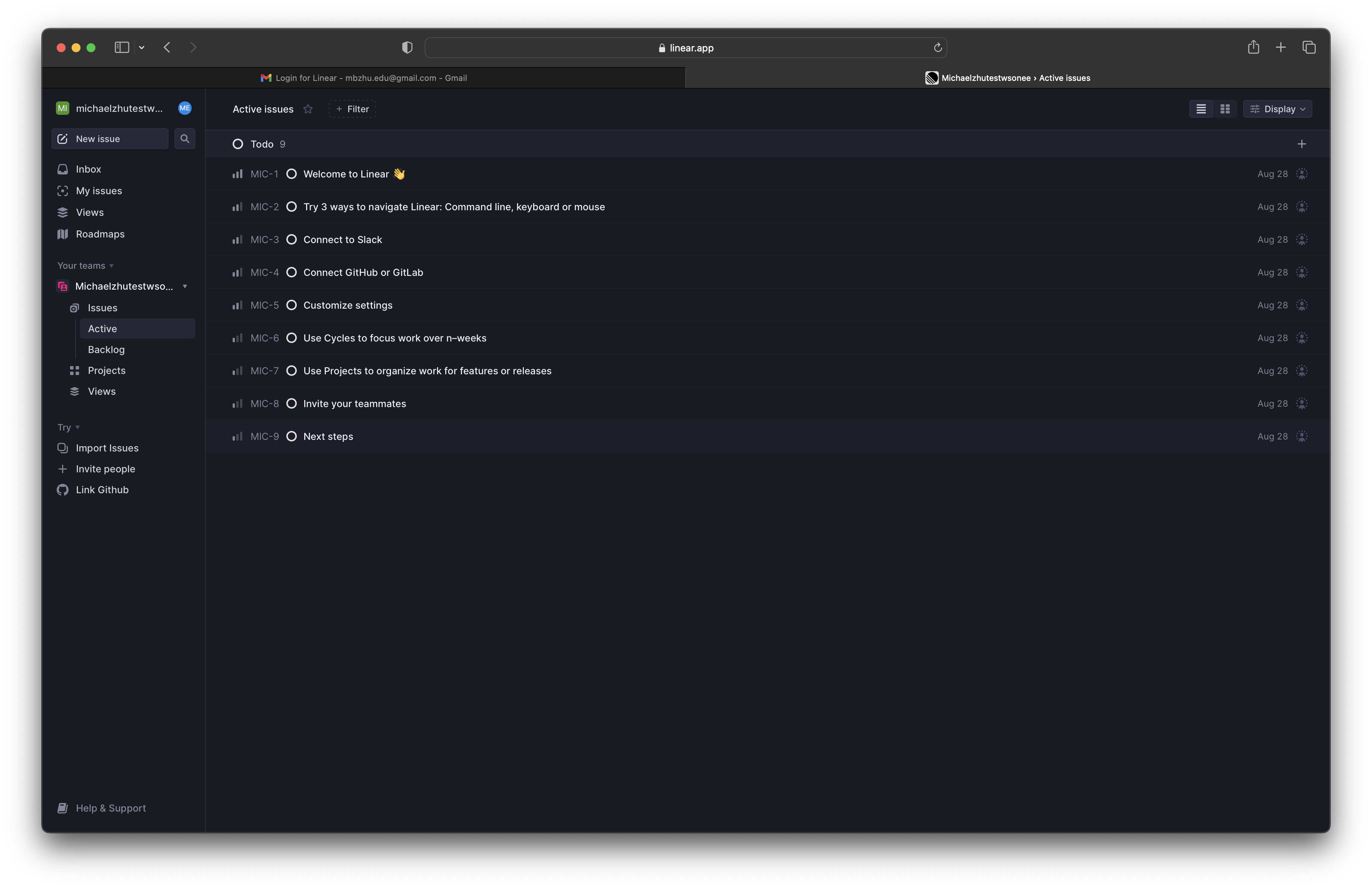This screenshot has height=888, width=1372.
Task: Open the search panel in sidebar
Action: [x=185, y=138]
